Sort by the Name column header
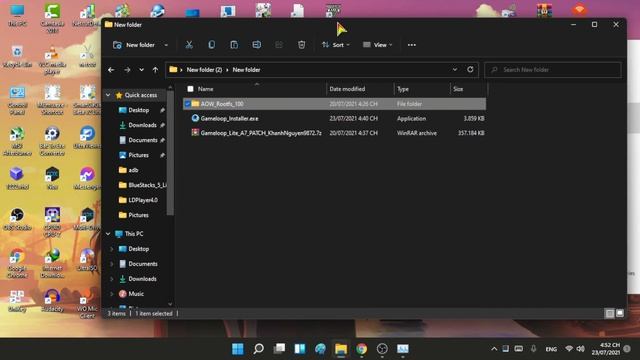Screen dimensions: 640x360 click(205, 89)
